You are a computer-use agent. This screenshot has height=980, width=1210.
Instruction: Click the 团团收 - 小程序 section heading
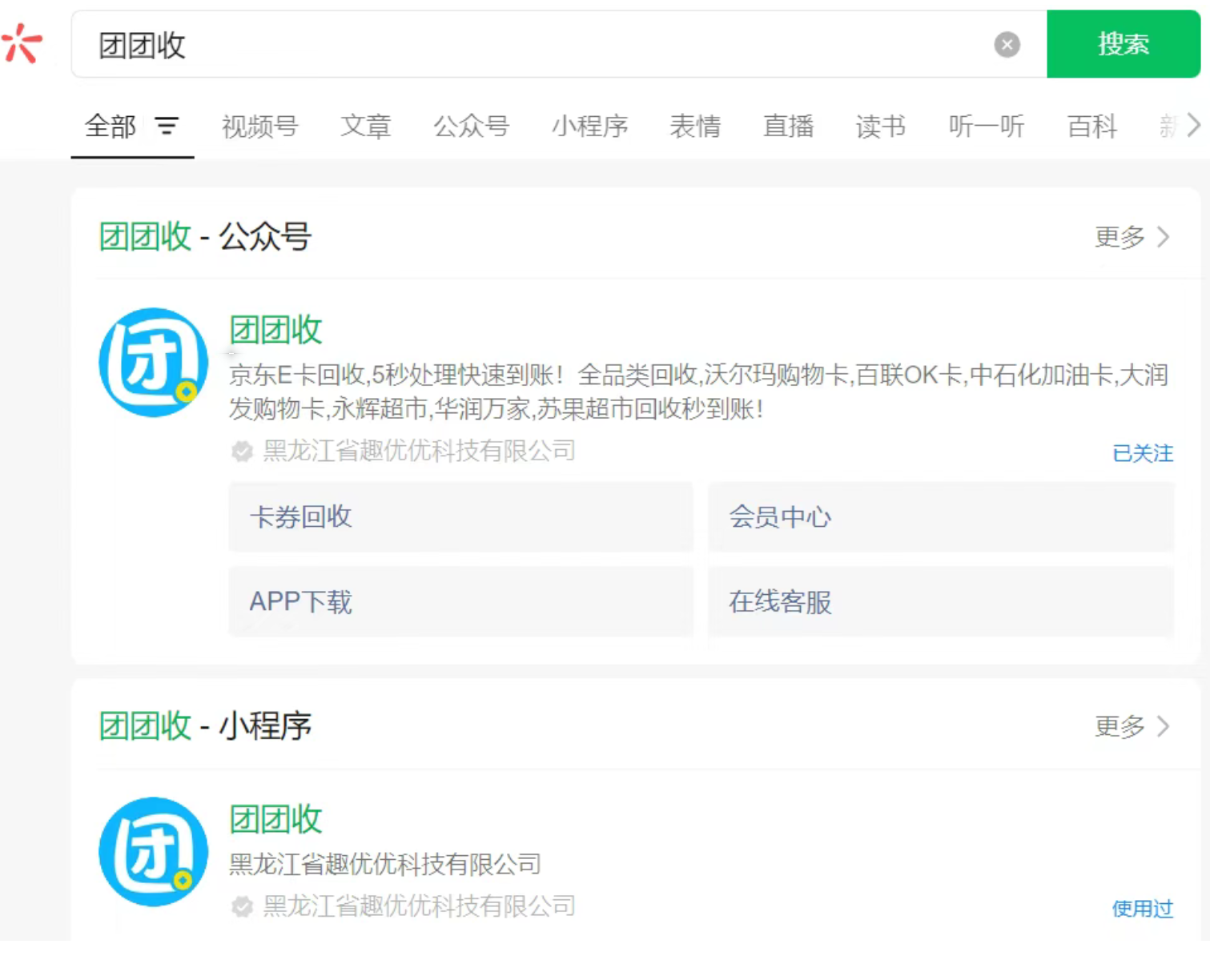coord(205,726)
